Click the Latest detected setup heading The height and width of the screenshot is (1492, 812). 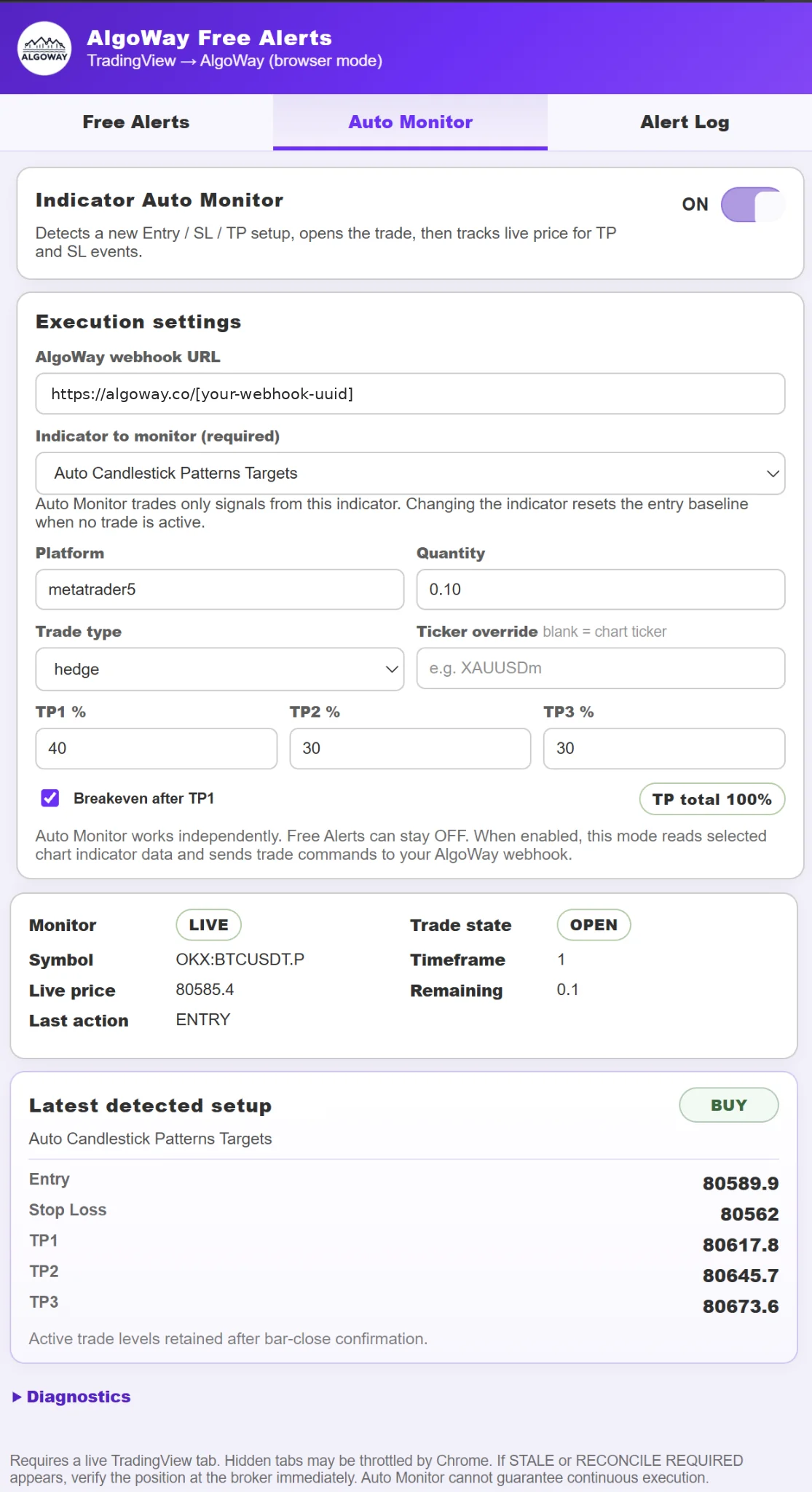(x=150, y=1105)
